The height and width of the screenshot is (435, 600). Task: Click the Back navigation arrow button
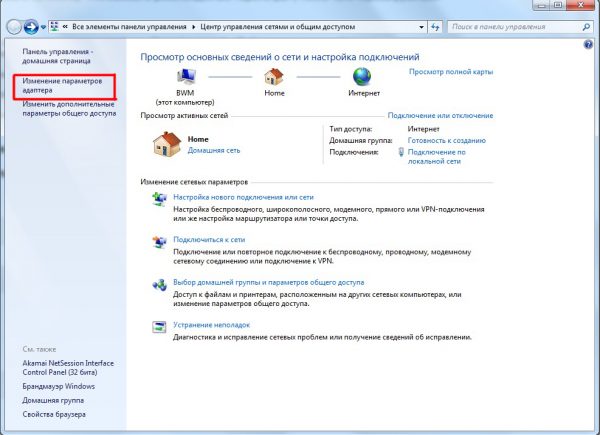pyautogui.click(x=14, y=27)
